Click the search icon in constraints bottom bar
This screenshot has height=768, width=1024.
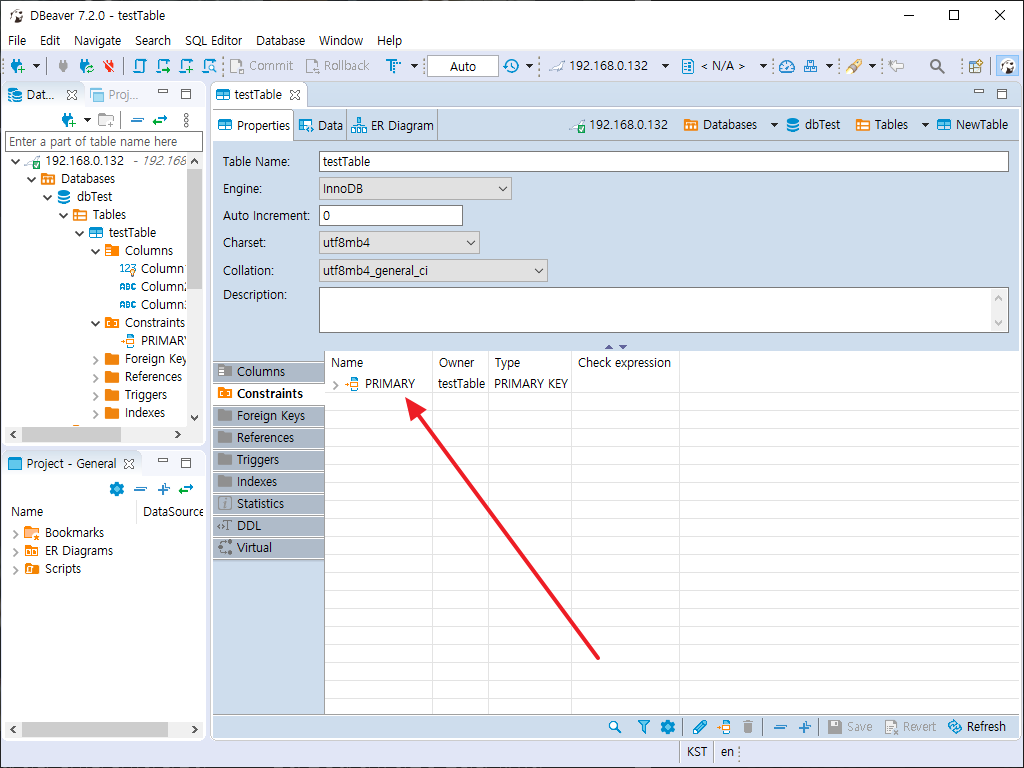[615, 727]
